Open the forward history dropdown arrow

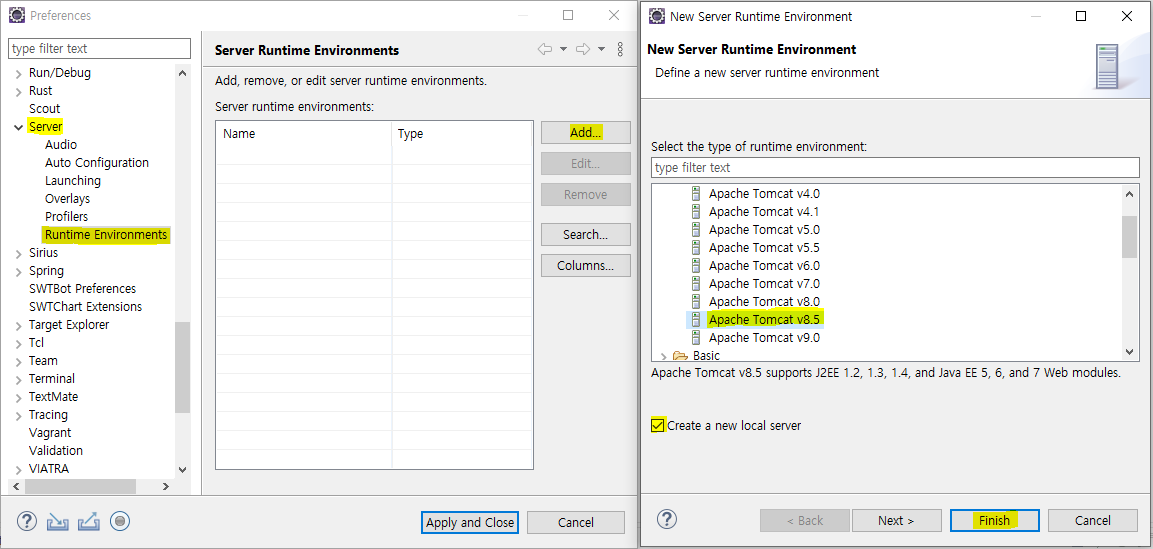coord(602,49)
